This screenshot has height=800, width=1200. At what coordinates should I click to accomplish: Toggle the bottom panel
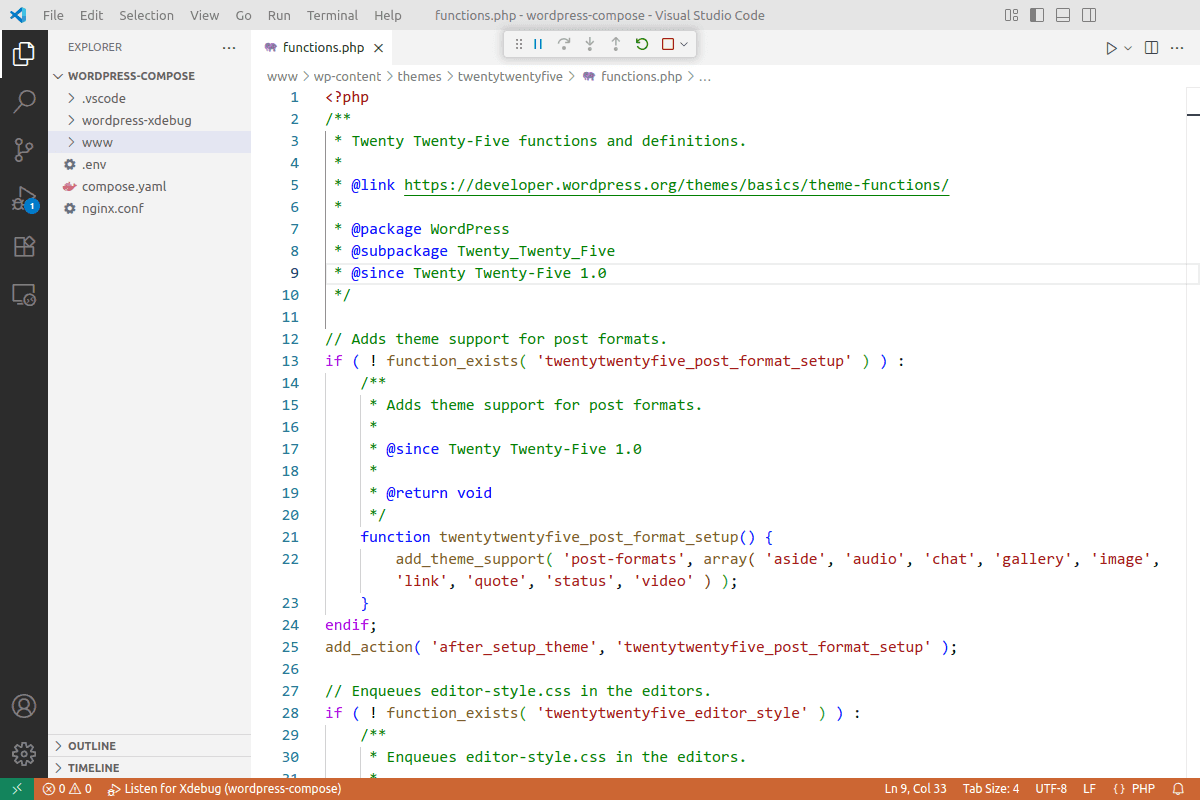pos(1064,15)
